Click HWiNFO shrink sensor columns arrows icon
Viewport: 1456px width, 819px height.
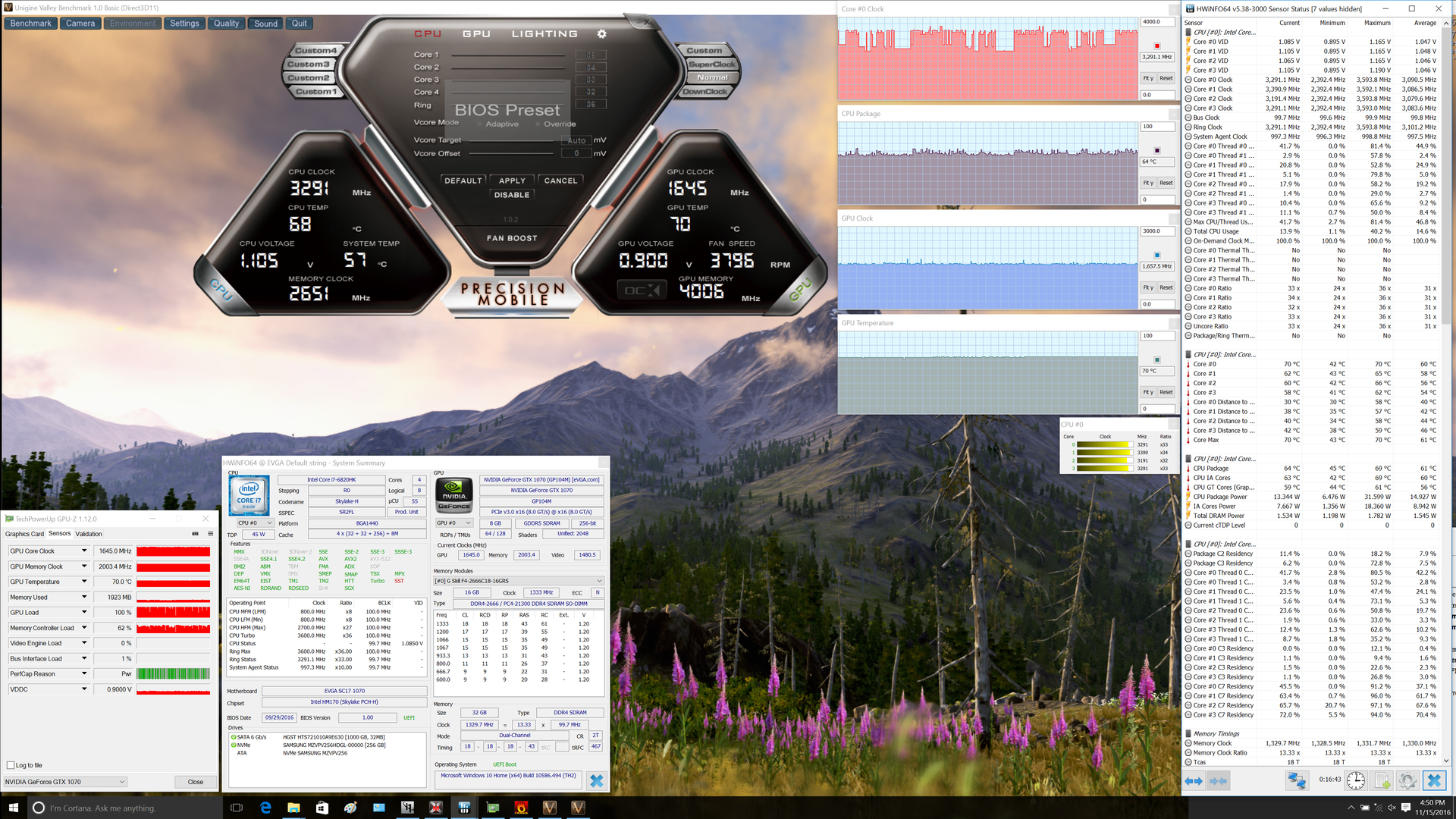point(1219,781)
